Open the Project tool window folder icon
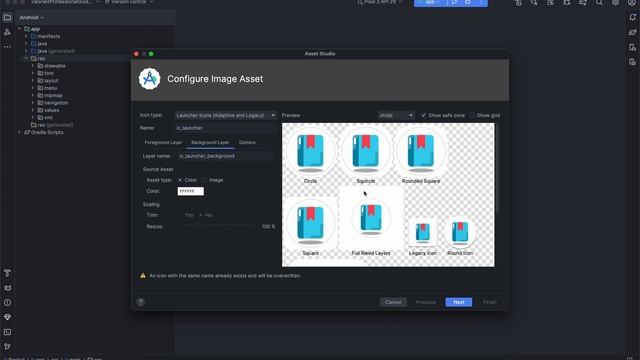This screenshot has height=360, width=640. 7,18
